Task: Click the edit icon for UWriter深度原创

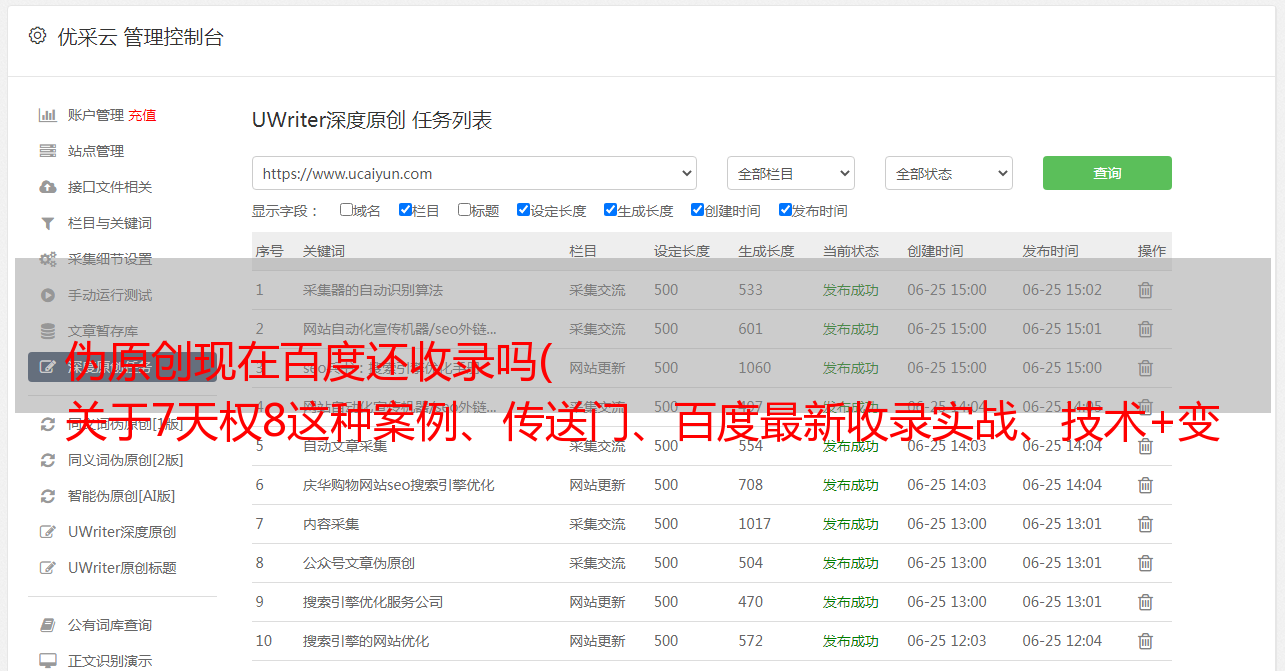Action: (x=47, y=532)
